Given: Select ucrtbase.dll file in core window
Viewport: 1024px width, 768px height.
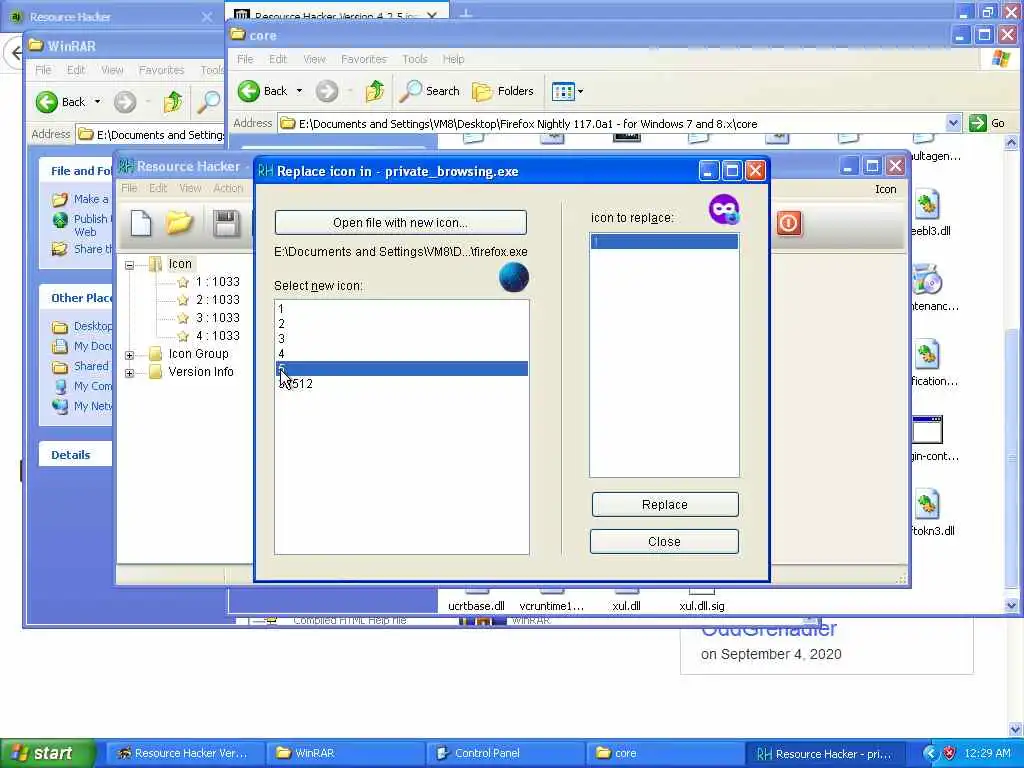Looking at the screenshot, I should click(476, 605).
